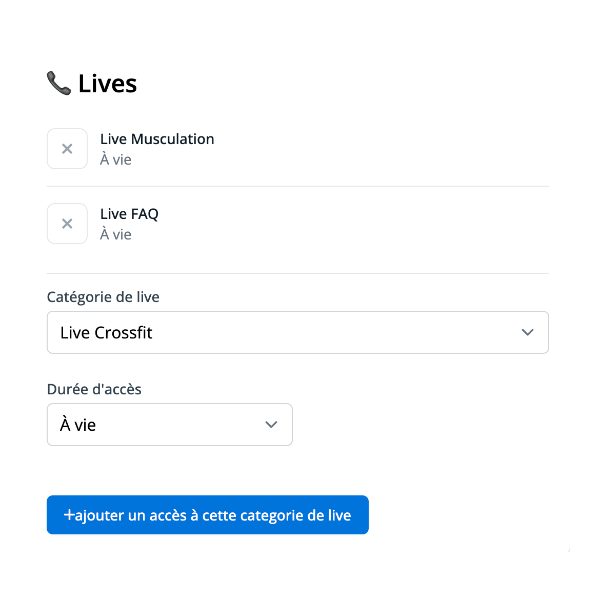Select the Live FAQ title text

(x=129, y=214)
